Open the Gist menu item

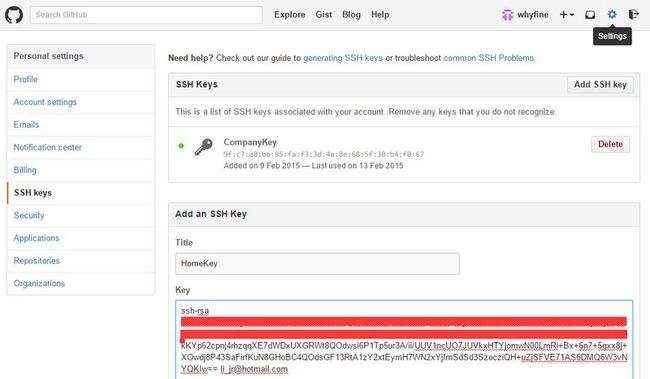pyautogui.click(x=324, y=15)
